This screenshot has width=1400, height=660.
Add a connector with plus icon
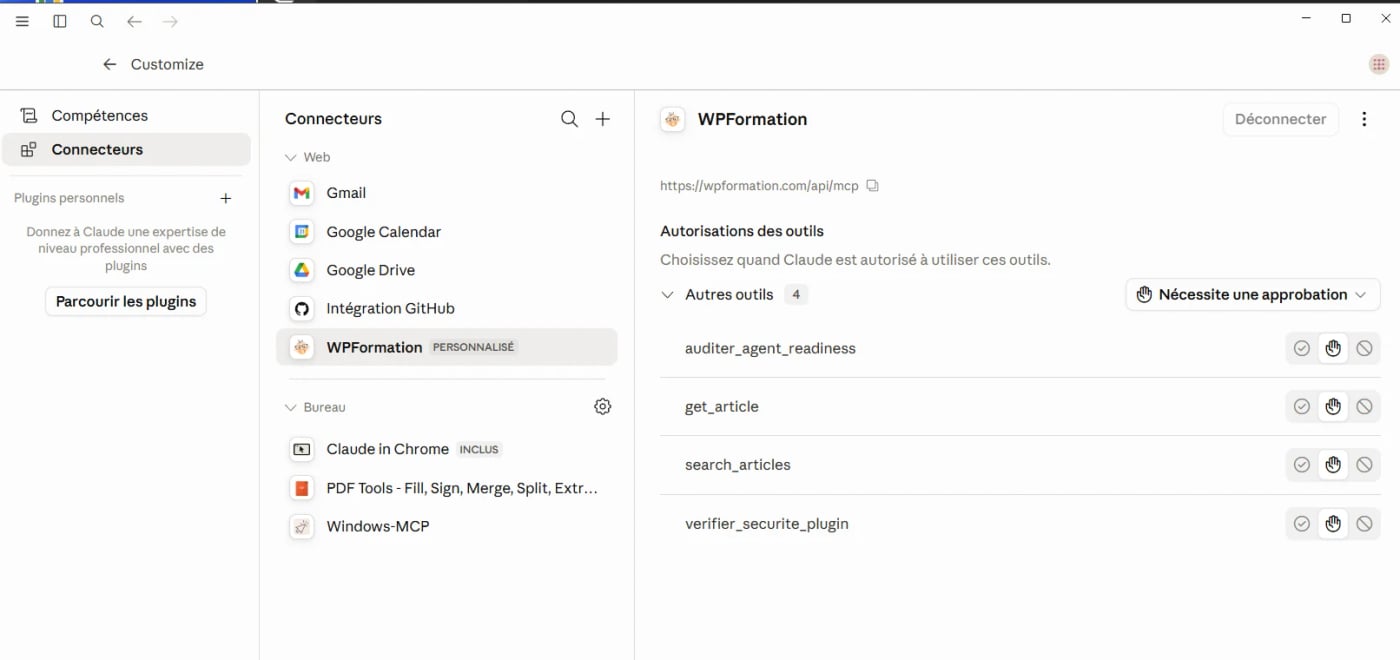pos(603,119)
